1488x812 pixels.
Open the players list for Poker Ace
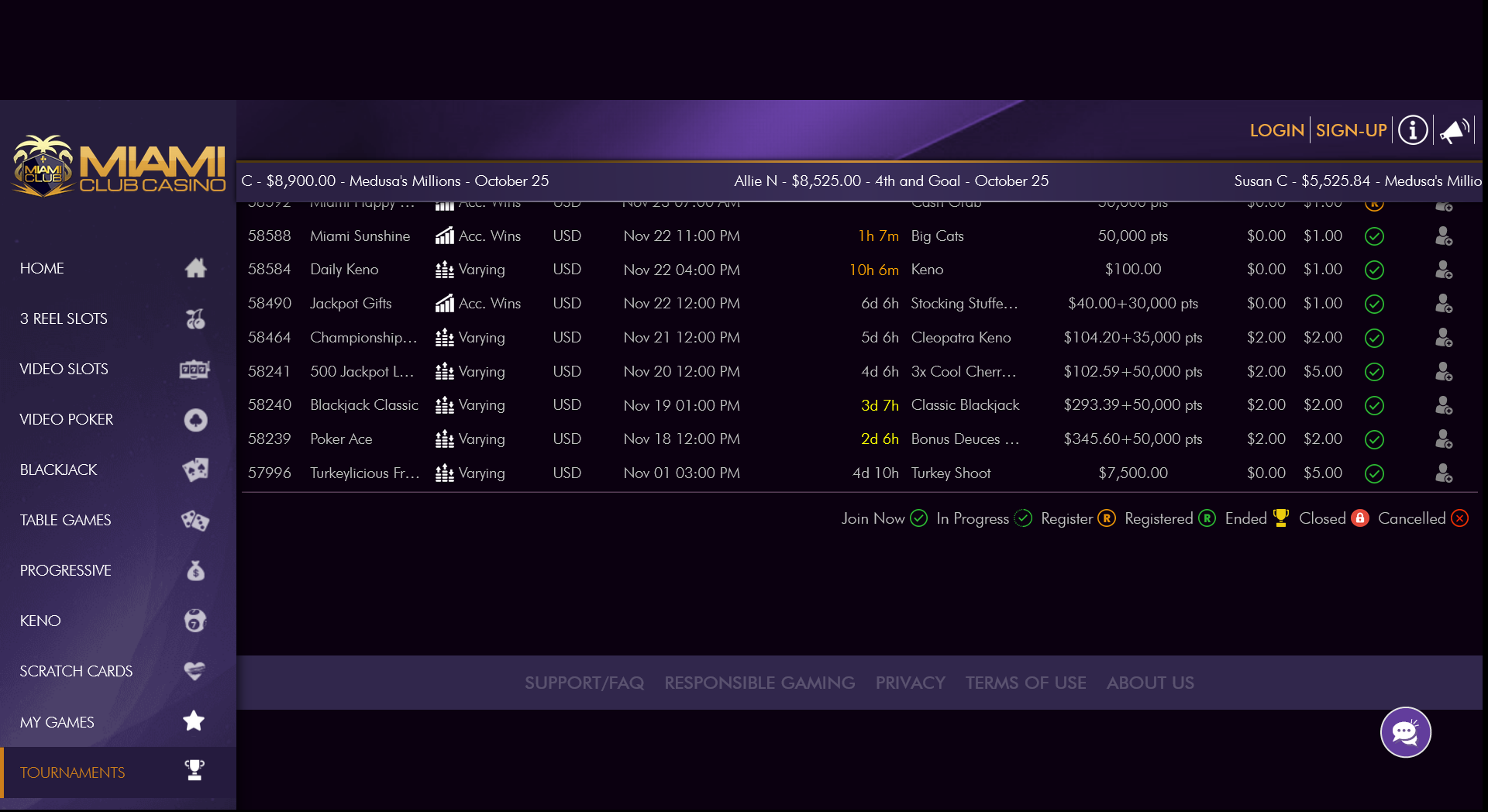tap(1444, 439)
